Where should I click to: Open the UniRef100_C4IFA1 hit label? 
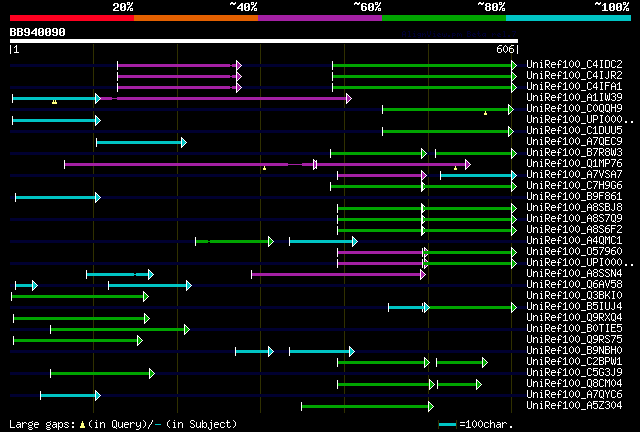pos(574,86)
